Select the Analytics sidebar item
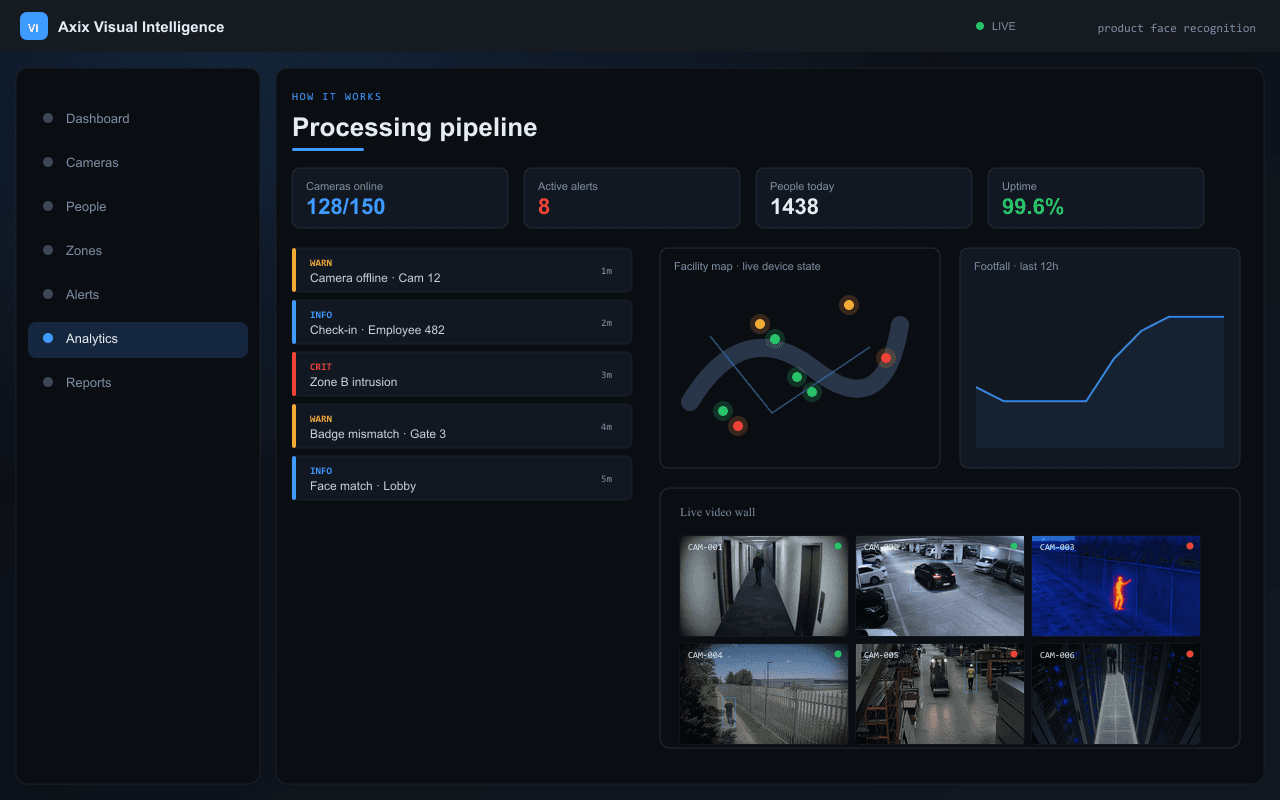Viewport: 1280px width, 800px height. (x=138, y=338)
